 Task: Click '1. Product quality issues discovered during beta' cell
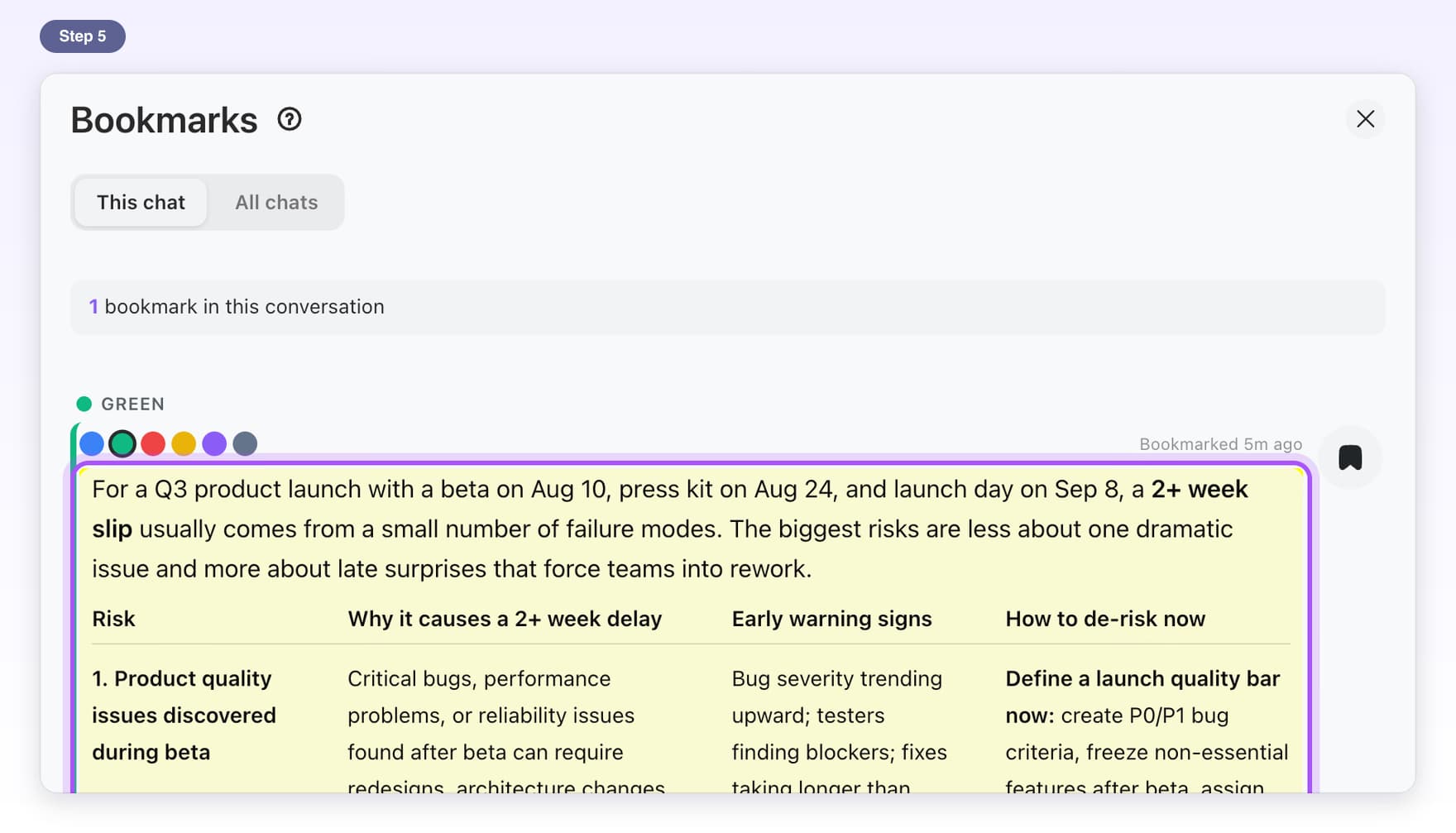pos(184,715)
